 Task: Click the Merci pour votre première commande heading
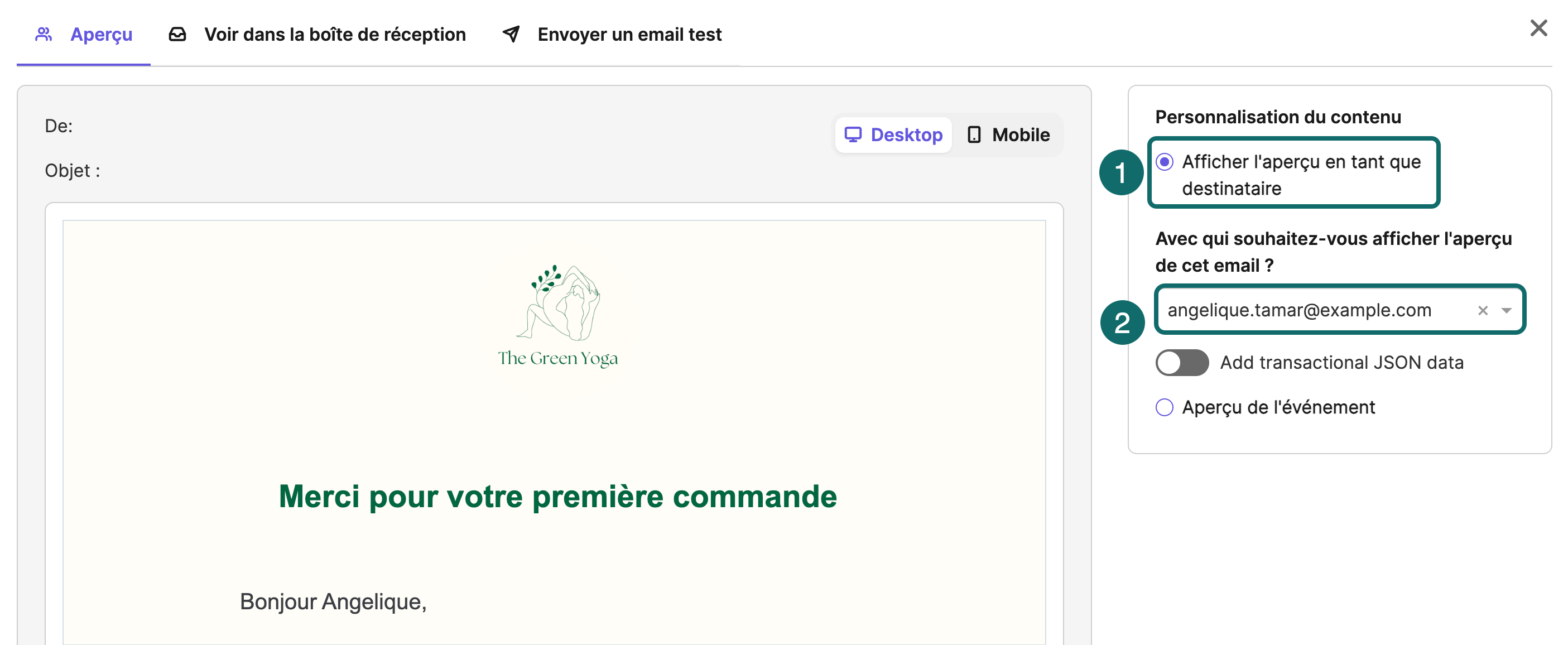click(557, 496)
